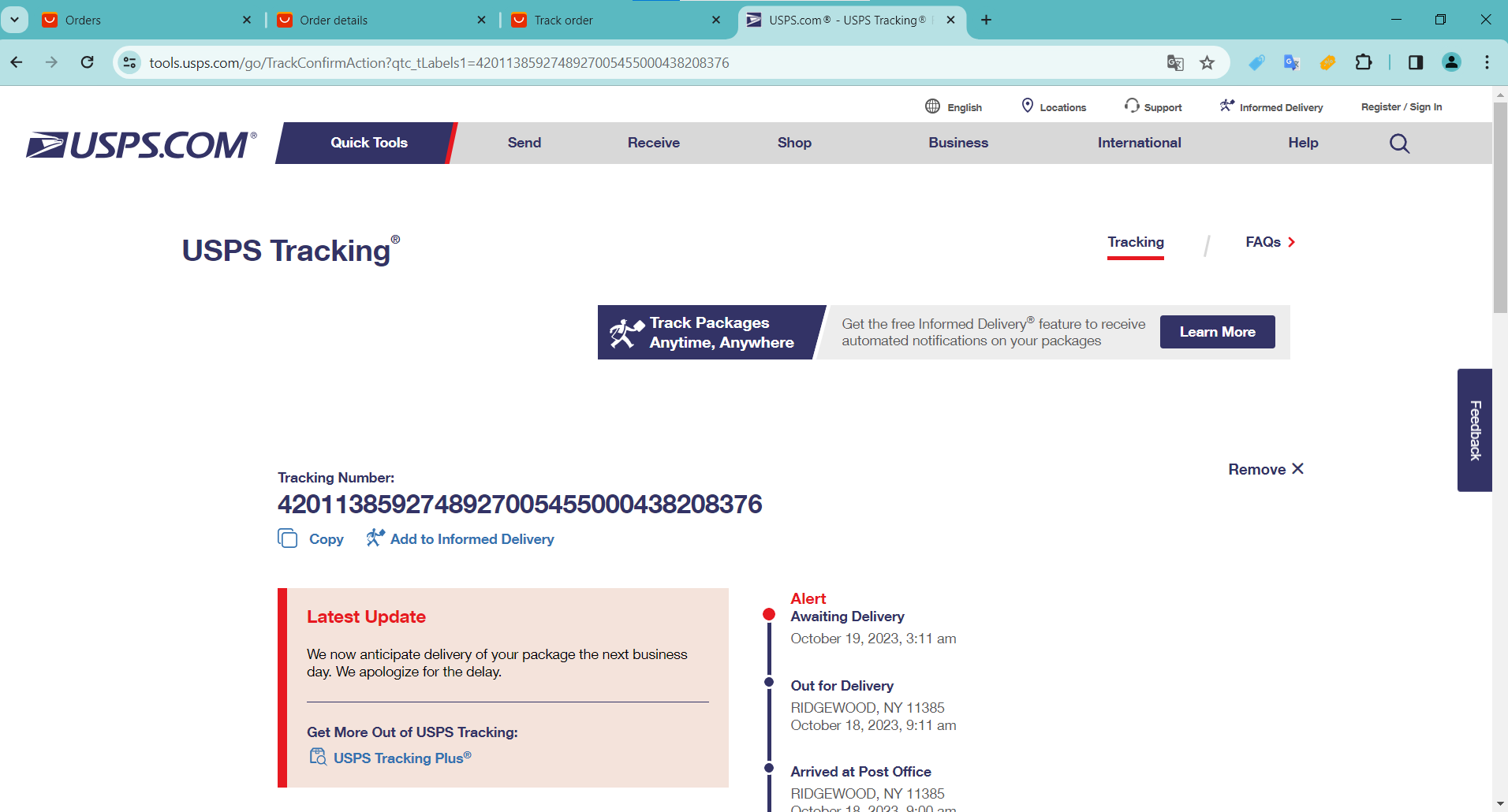Open the FAQs link
This screenshot has height=812, width=1508.
[x=1271, y=242]
